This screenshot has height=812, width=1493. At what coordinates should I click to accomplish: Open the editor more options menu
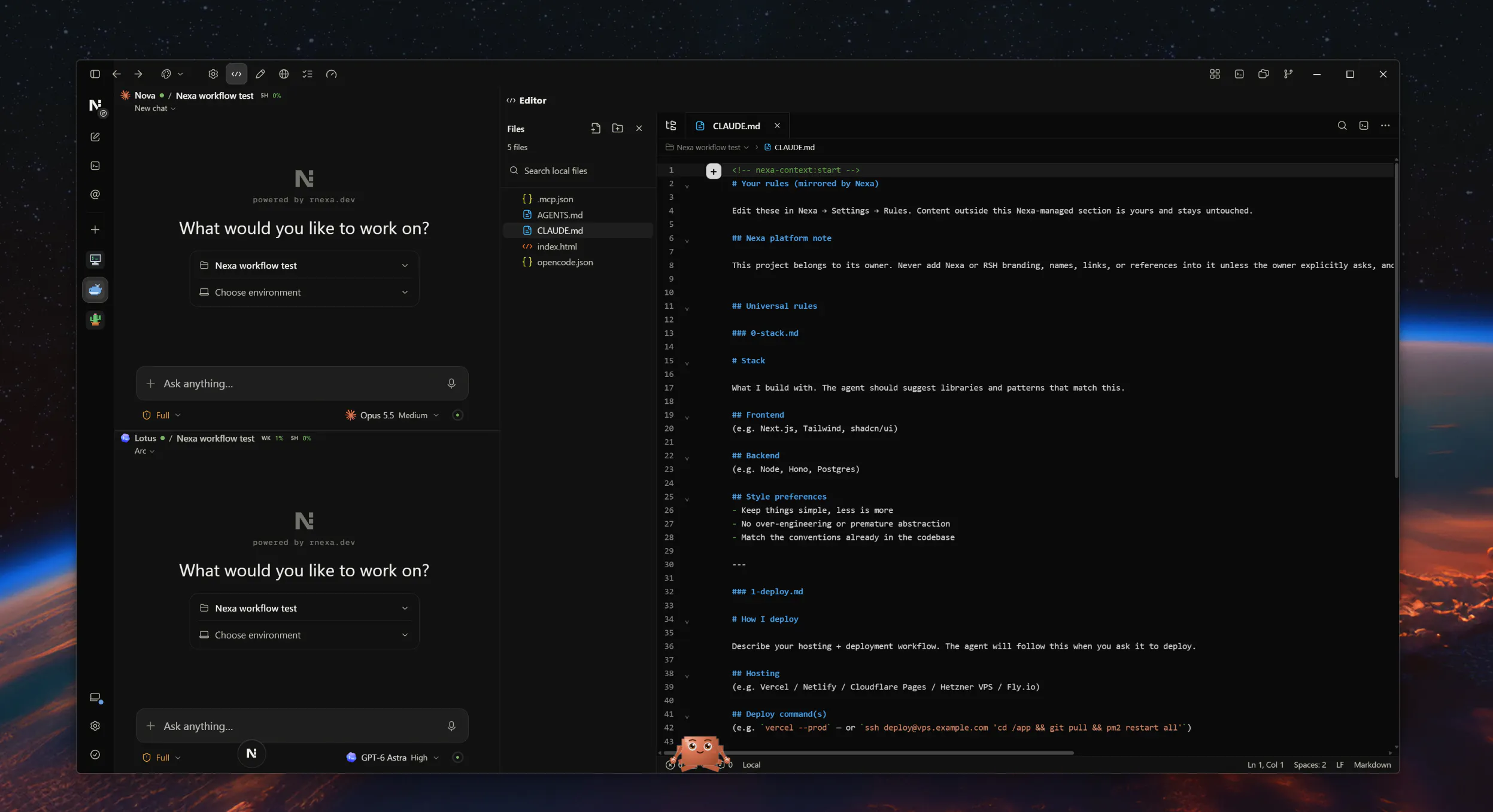click(x=1385, y=126)
